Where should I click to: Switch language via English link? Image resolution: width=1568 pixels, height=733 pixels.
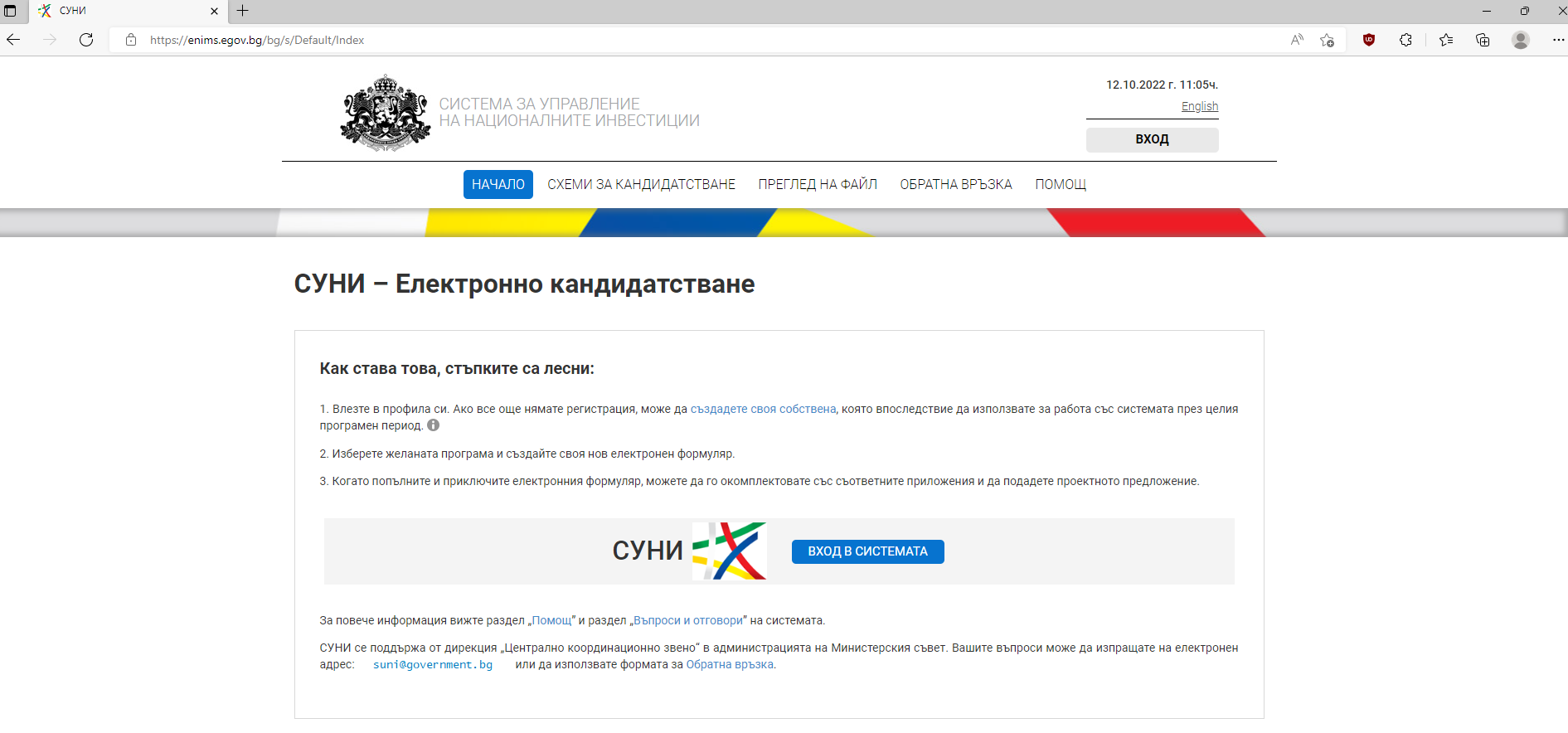pos(1199,106)
